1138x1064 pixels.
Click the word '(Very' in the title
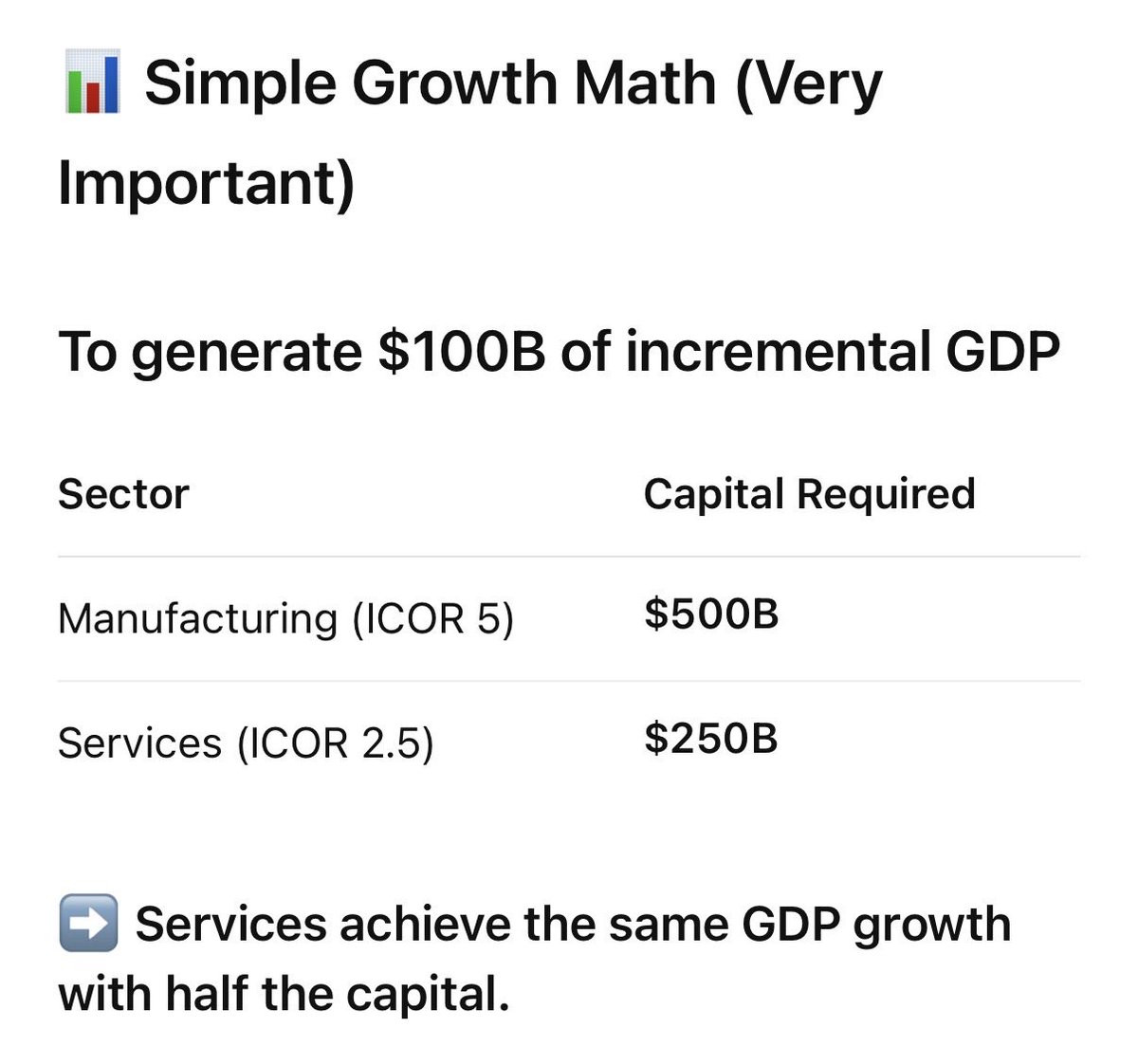click(808, 83)
